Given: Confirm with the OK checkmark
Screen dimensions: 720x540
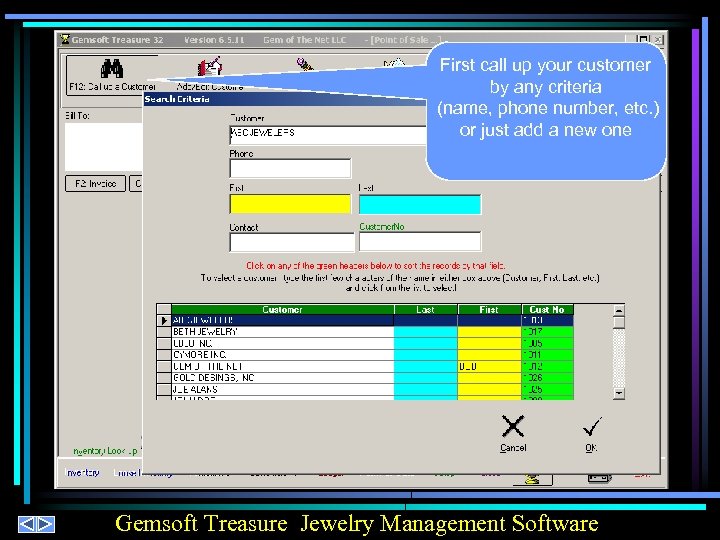Looking at the screenshot, I should coord(592,427).
